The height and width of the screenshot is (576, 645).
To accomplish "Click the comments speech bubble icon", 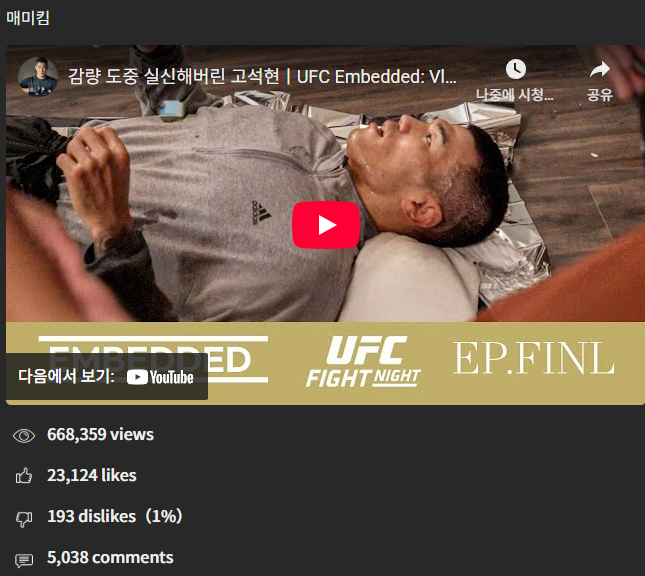I will coord(24,560).
